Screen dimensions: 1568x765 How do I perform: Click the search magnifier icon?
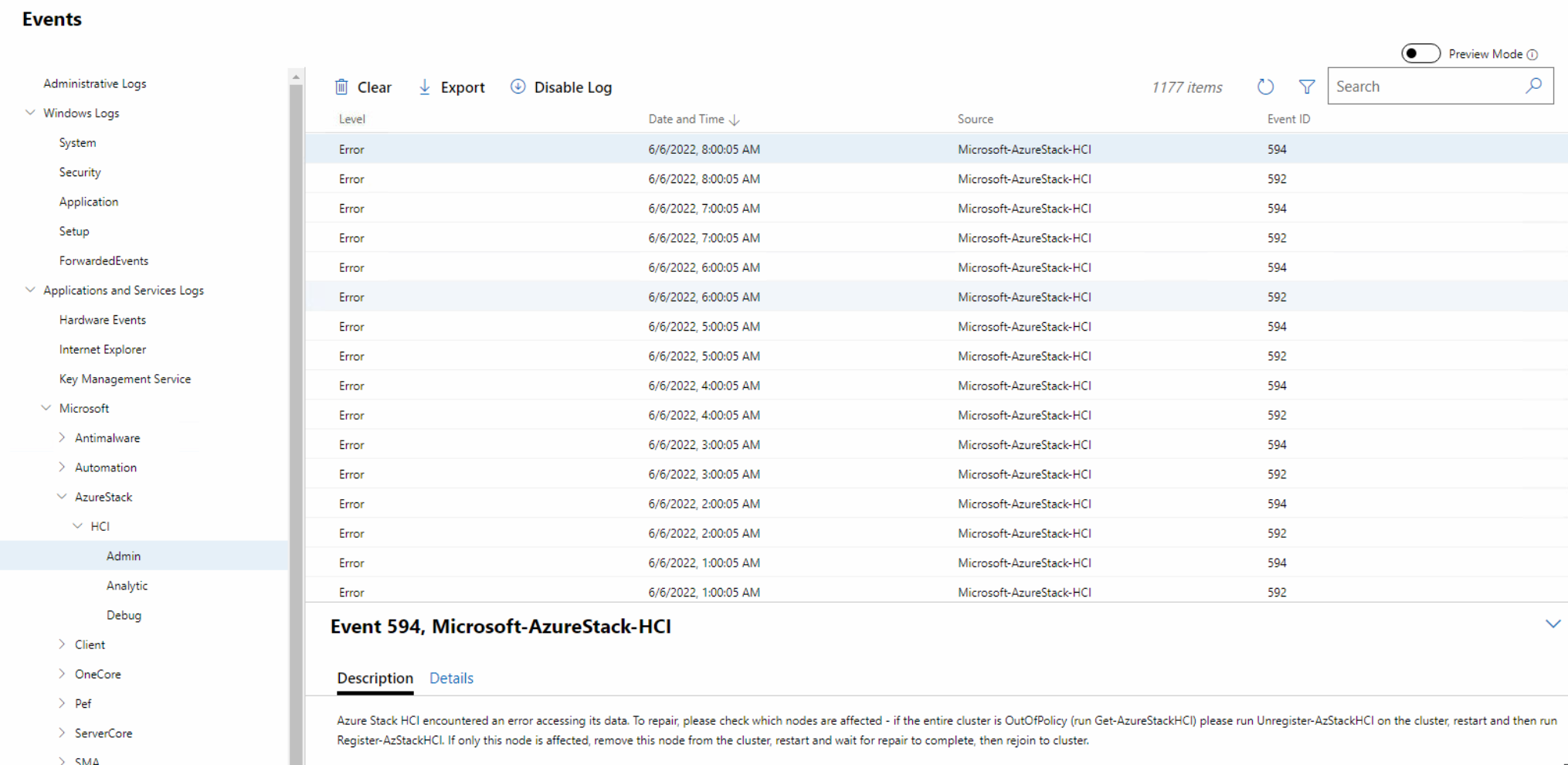(1533, 86)
